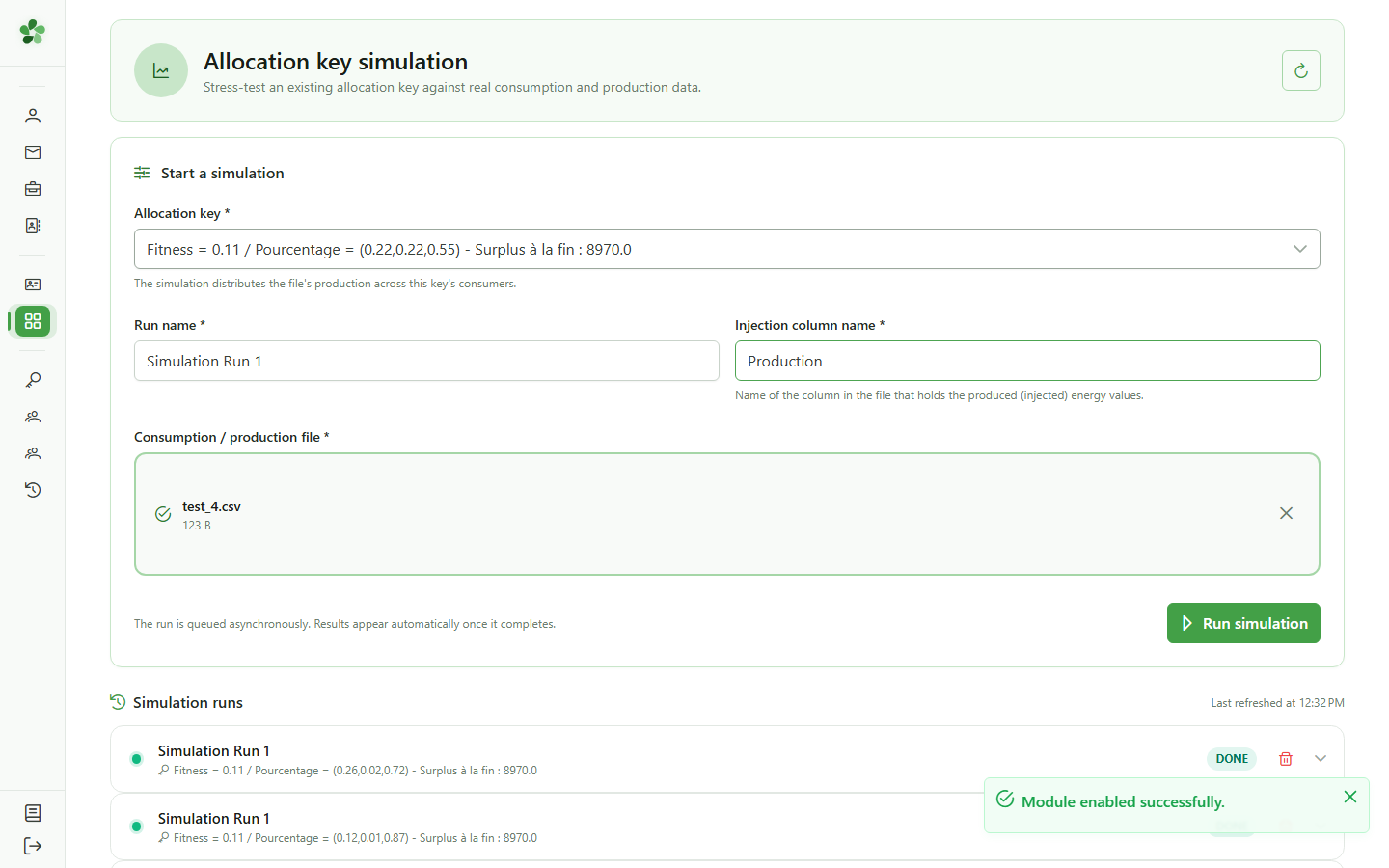Click the check icon next to test_4.csv

point(163,514)
